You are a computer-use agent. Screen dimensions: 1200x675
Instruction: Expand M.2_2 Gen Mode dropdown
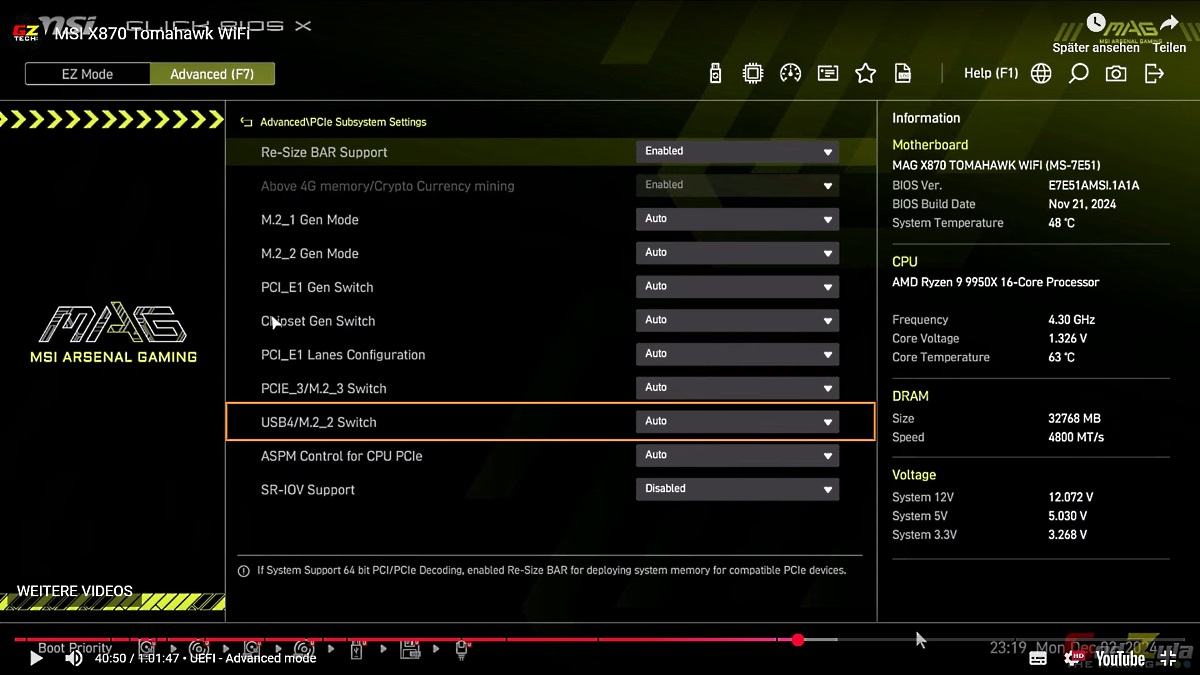coord(737,253)
